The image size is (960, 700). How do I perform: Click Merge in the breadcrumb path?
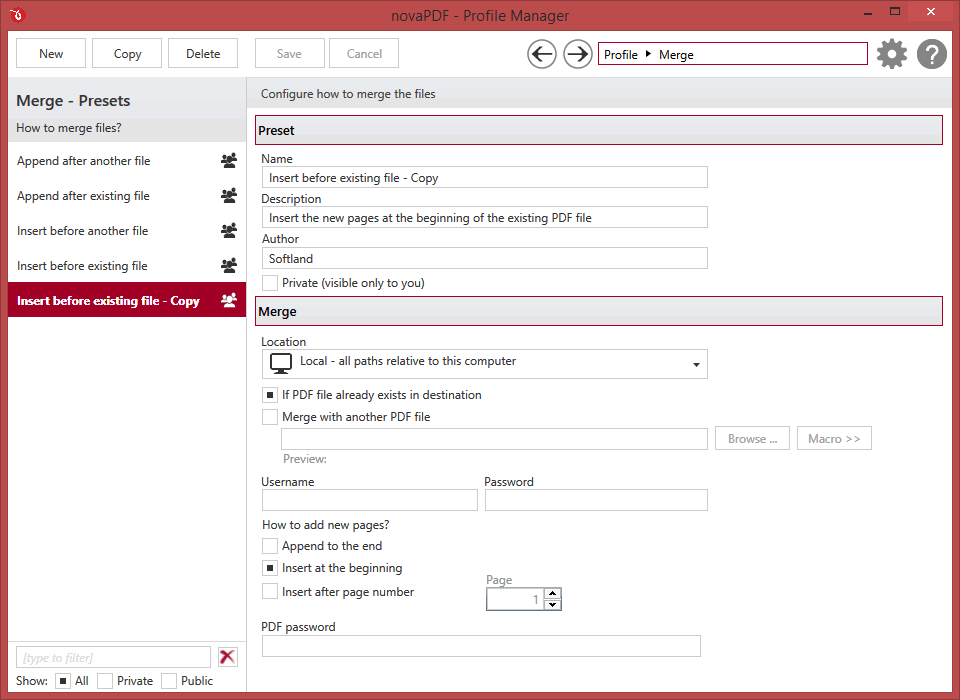point(676,55)
